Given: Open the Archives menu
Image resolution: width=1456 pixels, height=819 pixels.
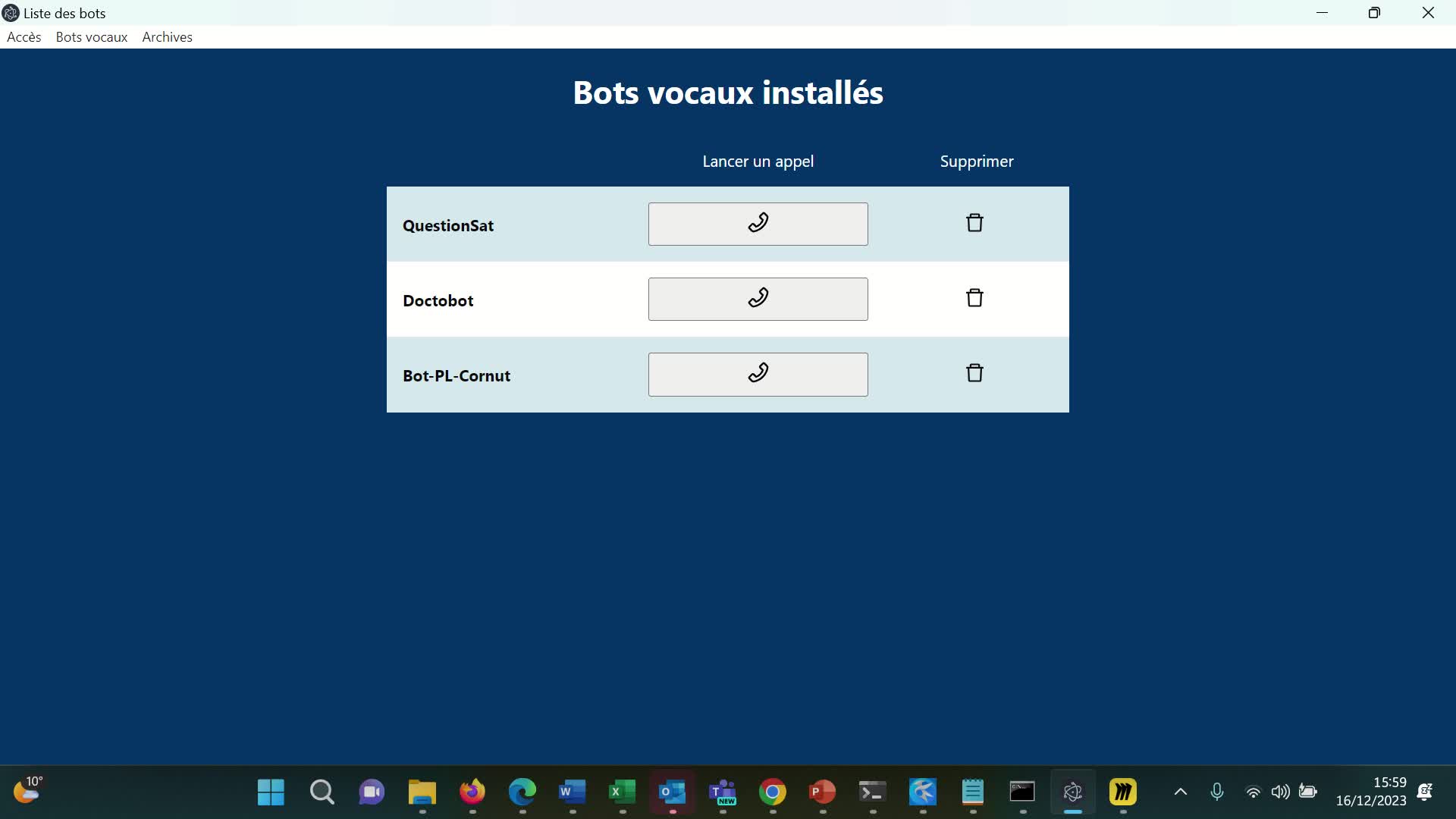Looking at the screenshot, I should [x=167, y=37].
